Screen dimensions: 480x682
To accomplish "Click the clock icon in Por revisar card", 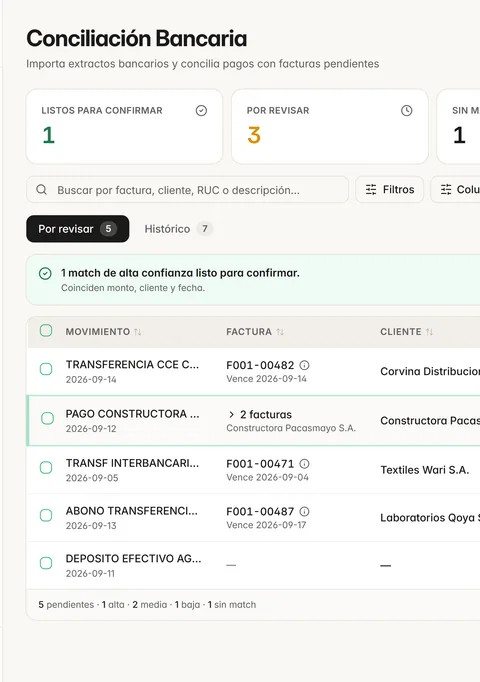I will tap(407, 111).
